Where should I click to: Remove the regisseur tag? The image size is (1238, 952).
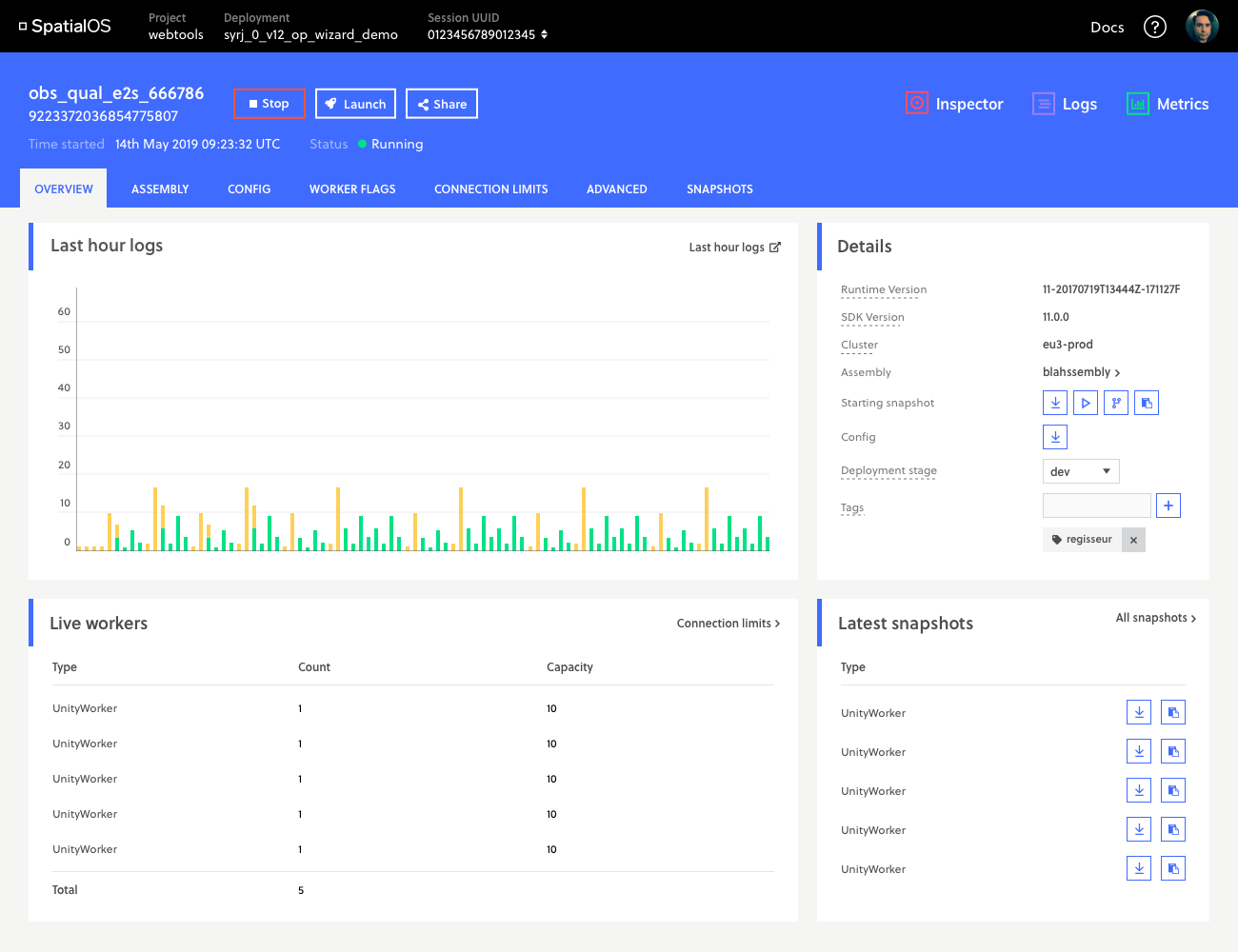pos(1133,540)
